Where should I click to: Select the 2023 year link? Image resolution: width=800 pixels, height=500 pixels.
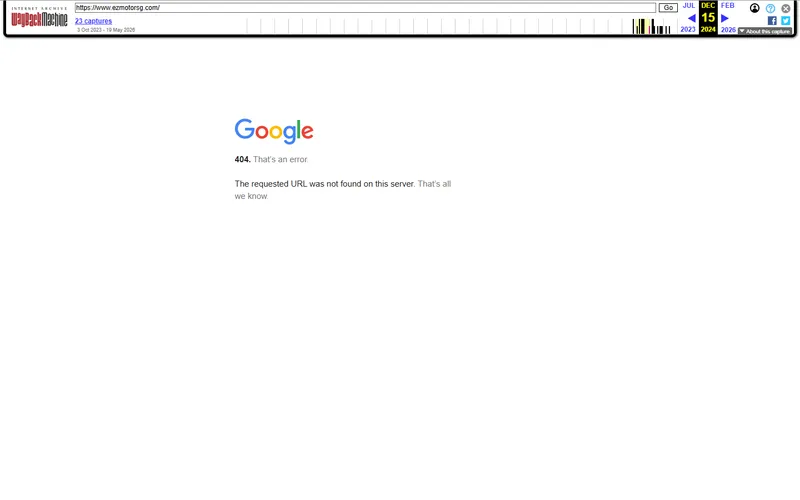(688, 30)
